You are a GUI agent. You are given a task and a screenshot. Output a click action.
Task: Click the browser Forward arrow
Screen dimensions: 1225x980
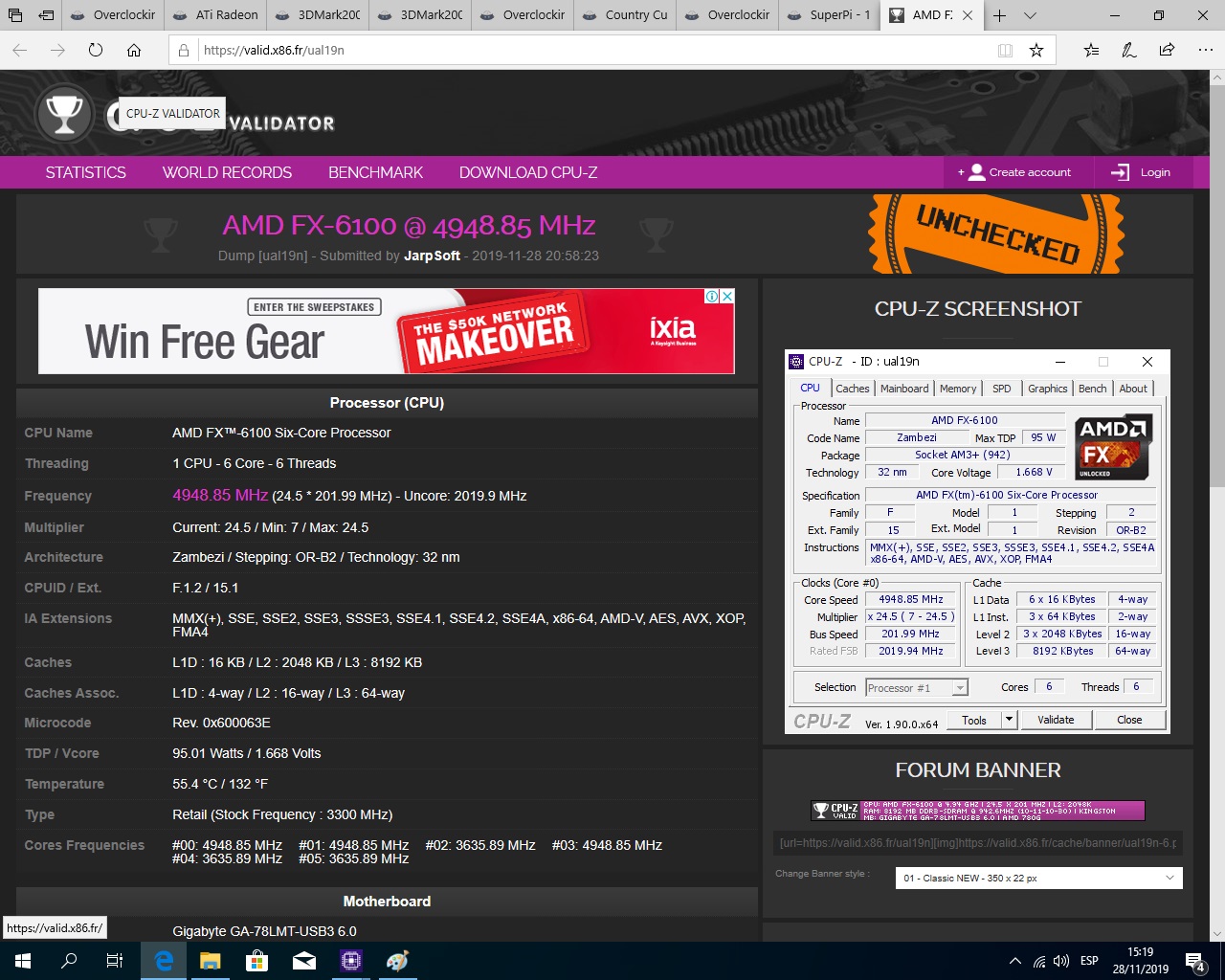pyautogui.click(x=57, y=50)
